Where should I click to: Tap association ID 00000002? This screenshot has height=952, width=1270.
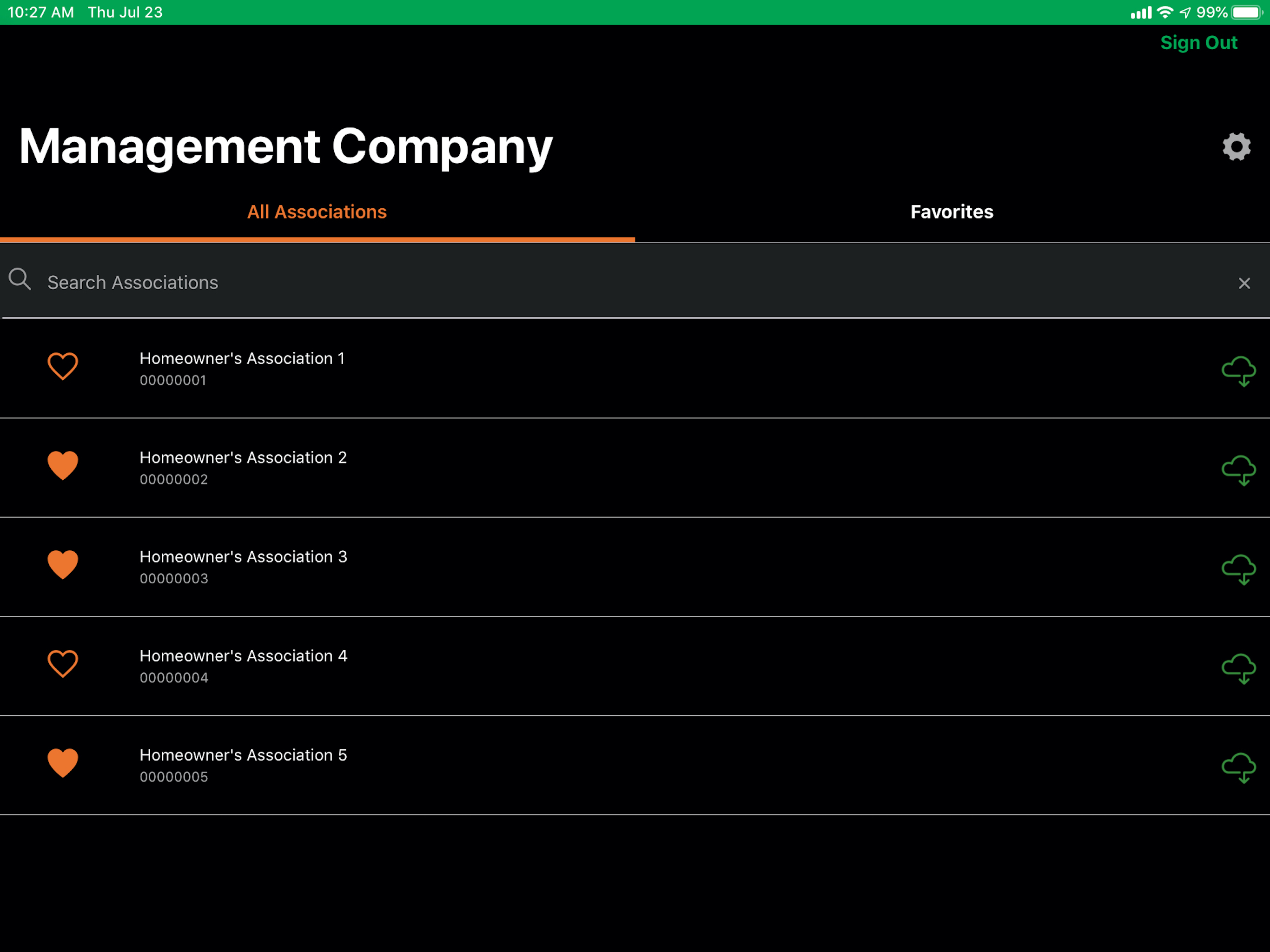[173, 479]
